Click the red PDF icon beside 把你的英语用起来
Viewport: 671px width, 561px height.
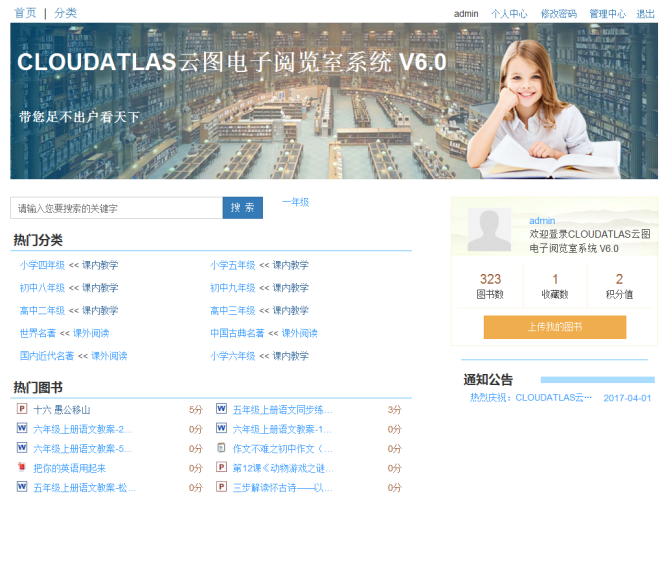tap(22, 467)
